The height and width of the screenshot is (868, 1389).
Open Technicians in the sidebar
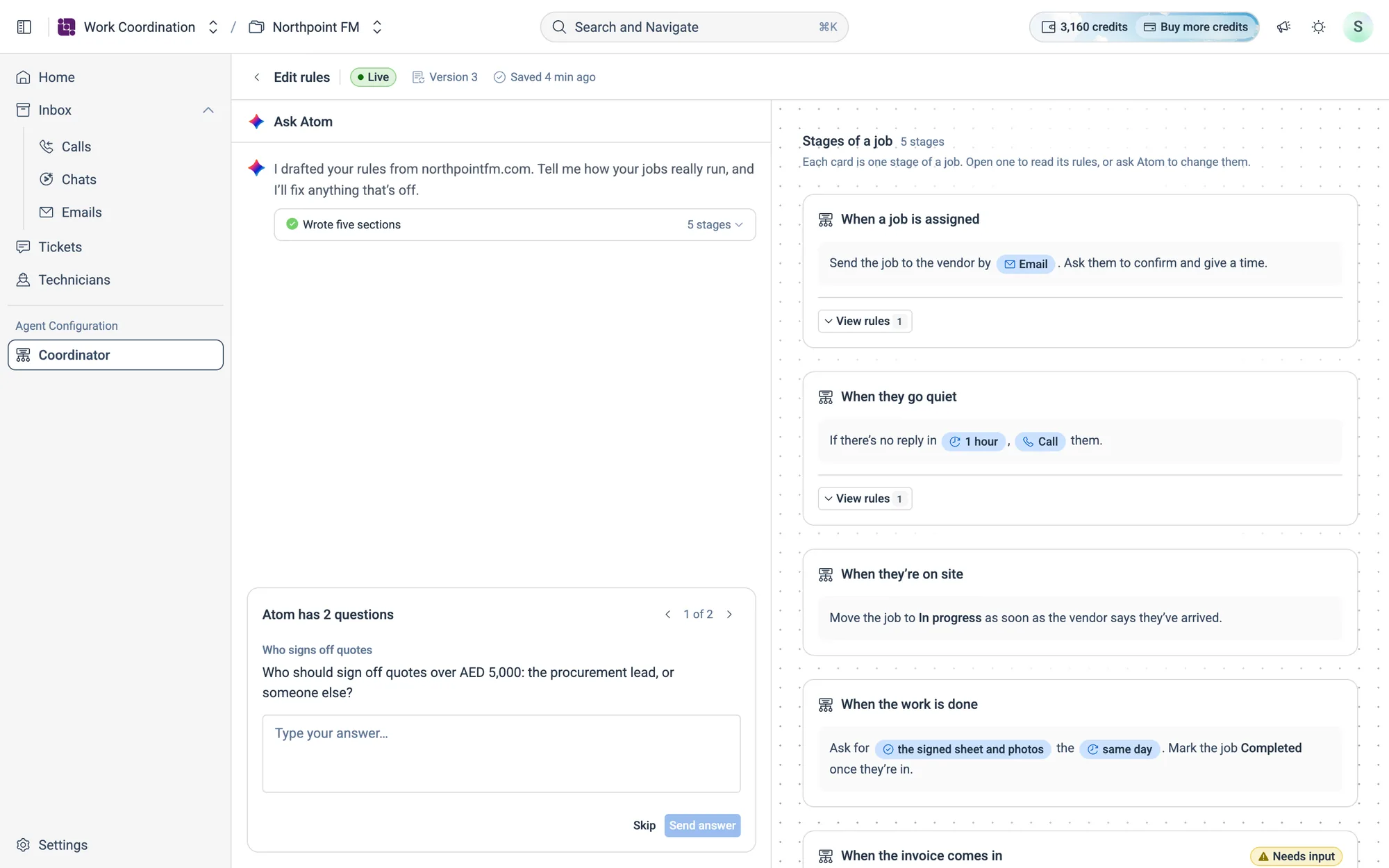click(x=115, y=280)
